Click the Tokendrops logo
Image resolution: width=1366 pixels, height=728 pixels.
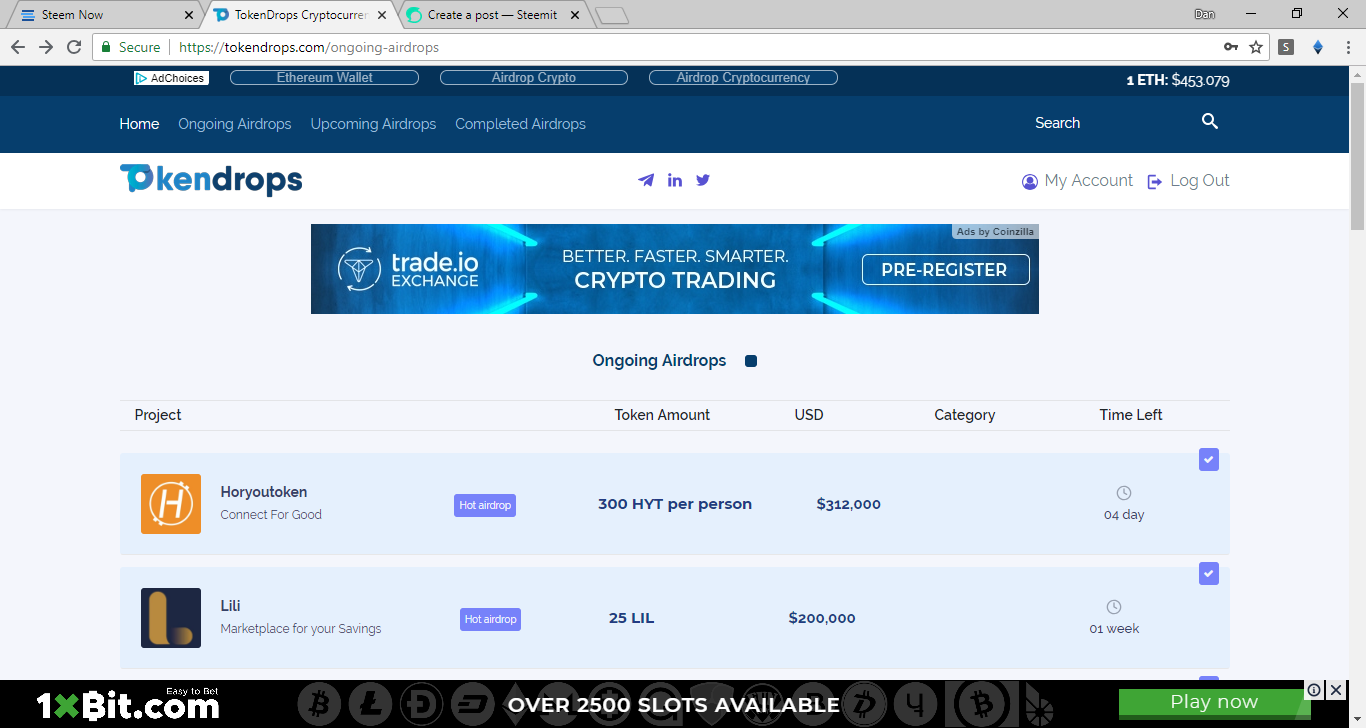coord(211,180)
